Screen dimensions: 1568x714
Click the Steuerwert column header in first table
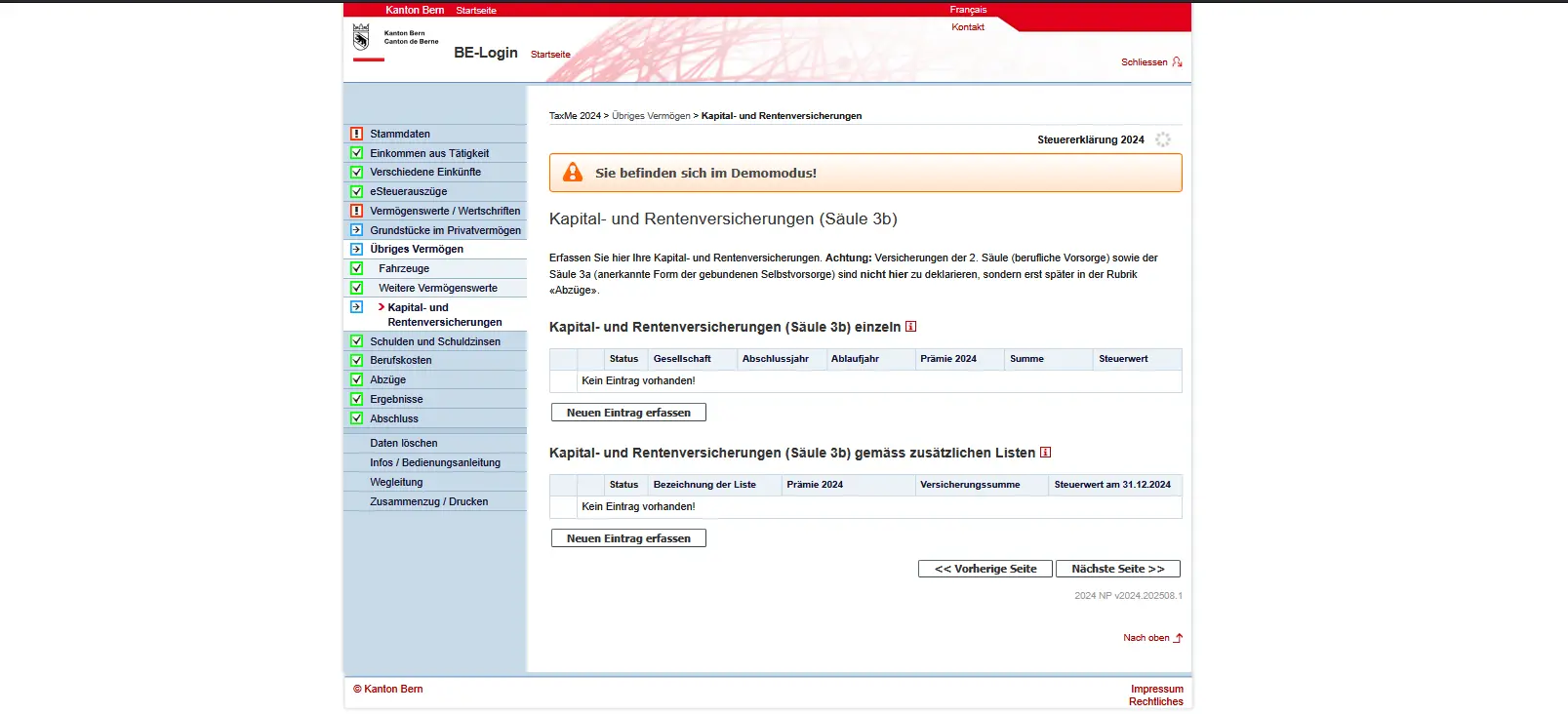[x=1123, y=359]
